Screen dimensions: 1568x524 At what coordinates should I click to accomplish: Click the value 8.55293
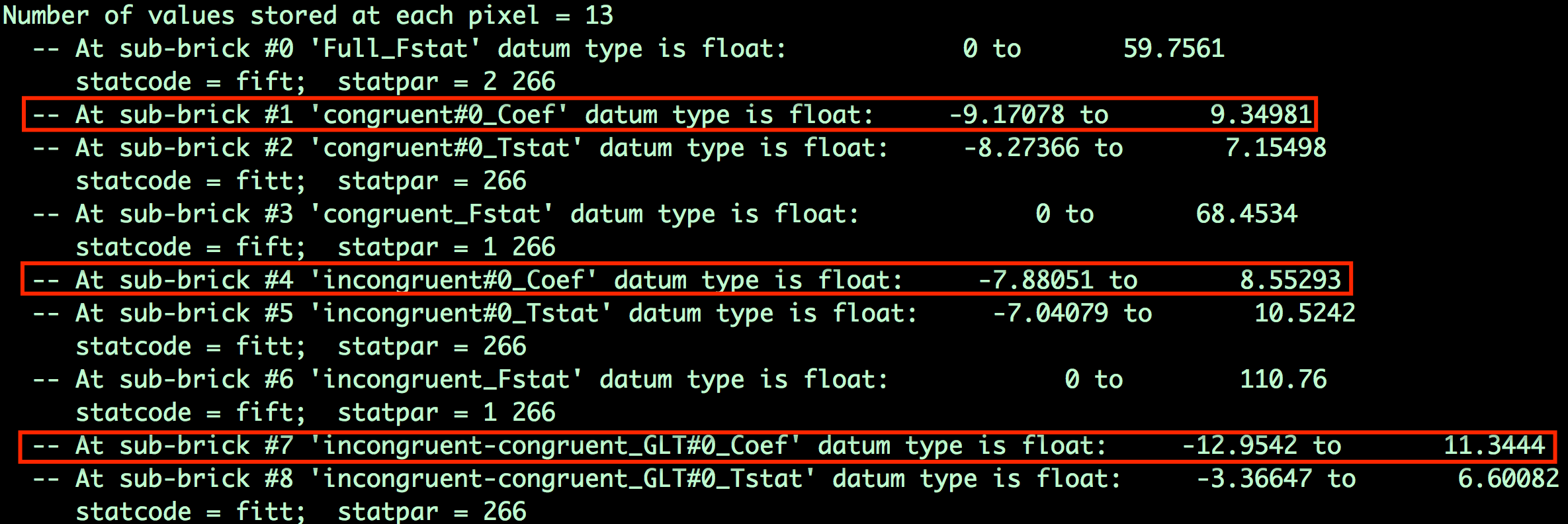(1290, 281)
